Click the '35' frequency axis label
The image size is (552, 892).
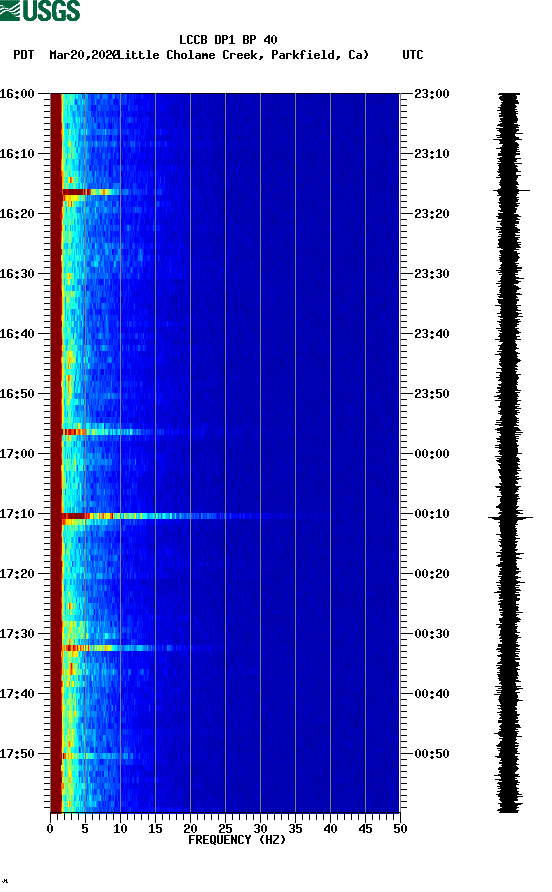click(295, 829)
